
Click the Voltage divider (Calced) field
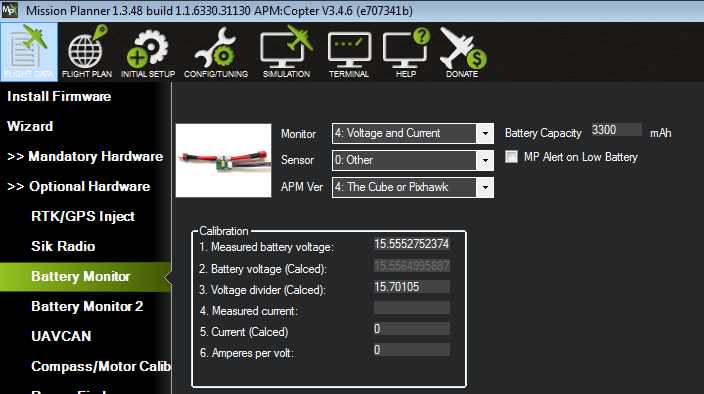412,287
